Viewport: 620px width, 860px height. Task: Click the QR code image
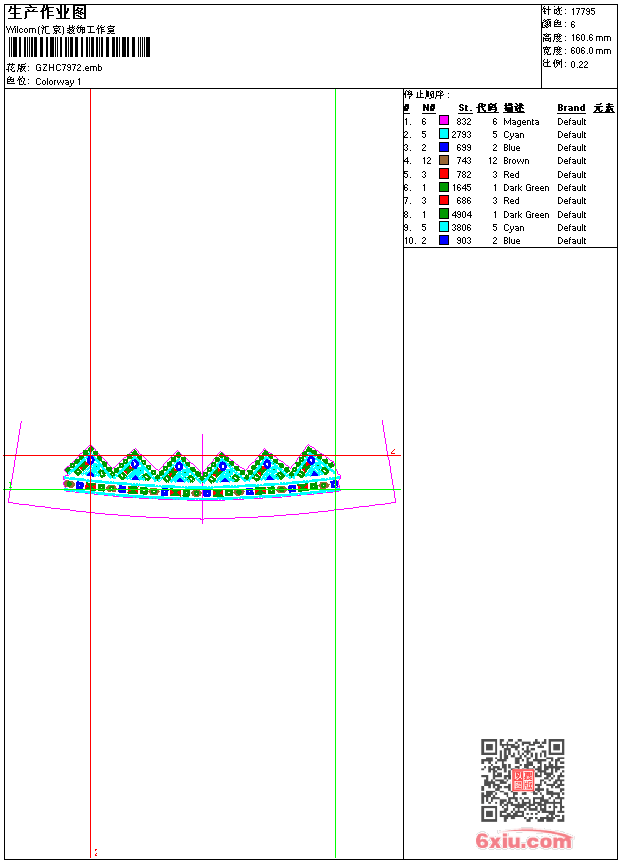[x=523, y=780]
